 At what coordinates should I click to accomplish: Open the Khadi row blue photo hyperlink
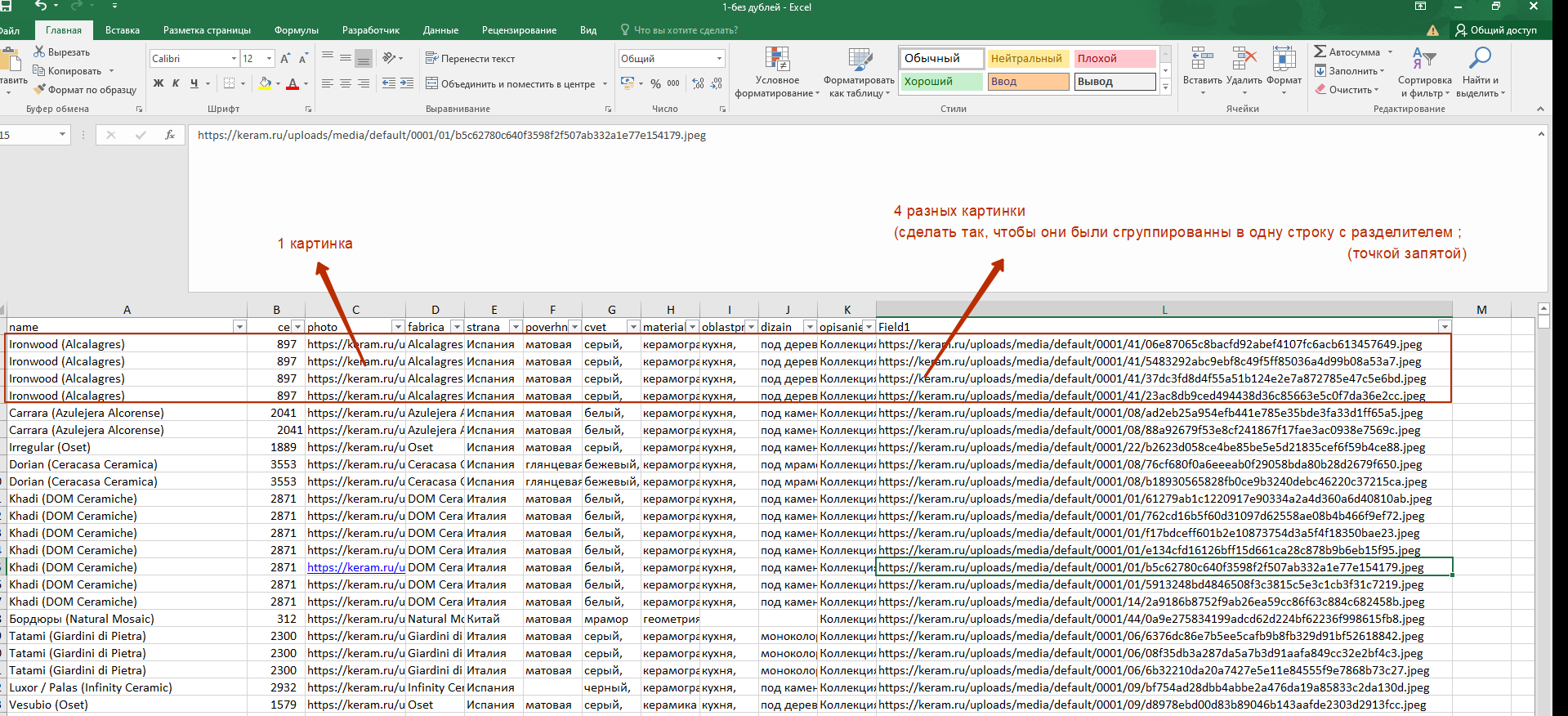(x=355, y=567)
